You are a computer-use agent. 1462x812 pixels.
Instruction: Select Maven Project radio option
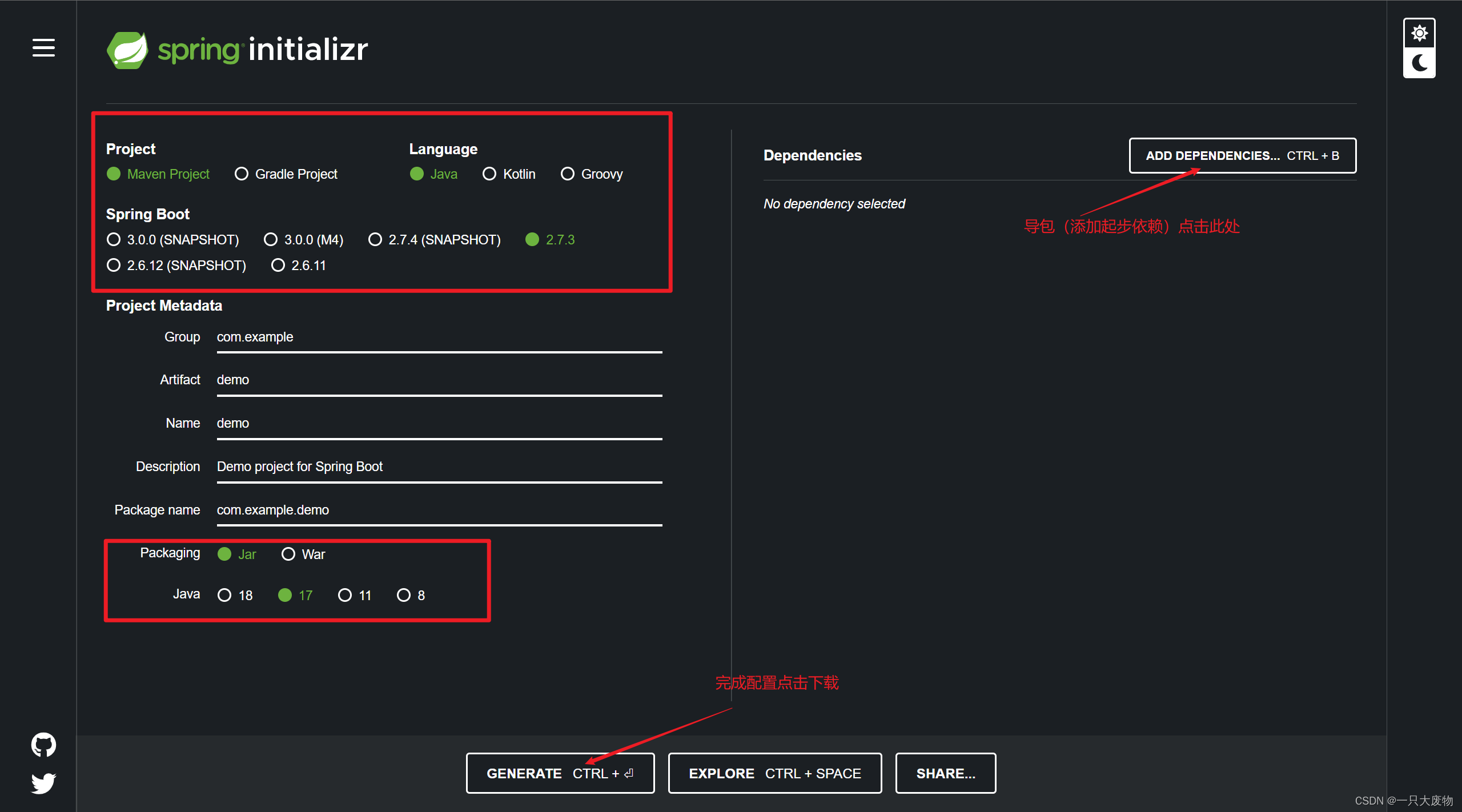158,174
